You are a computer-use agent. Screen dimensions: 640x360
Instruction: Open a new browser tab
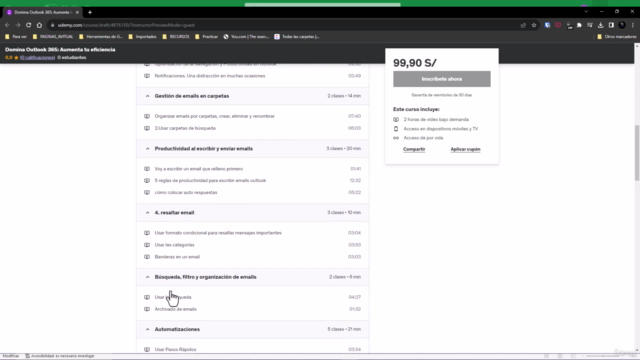tap(90, 12)
